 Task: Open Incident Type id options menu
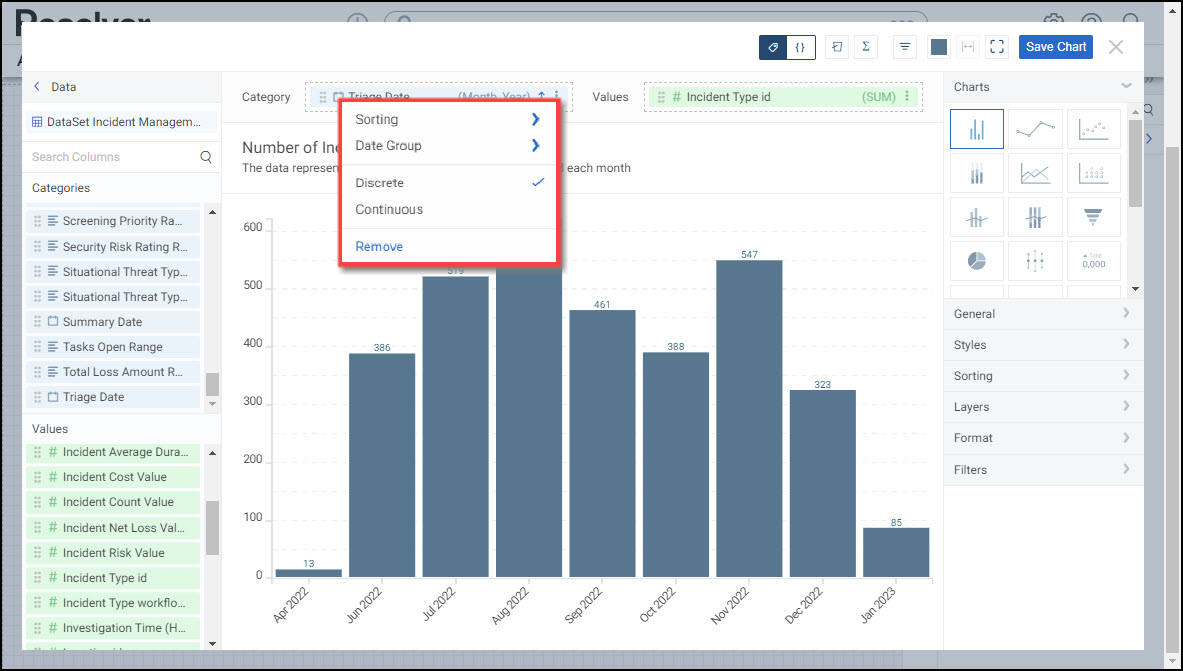pos(907,97)
